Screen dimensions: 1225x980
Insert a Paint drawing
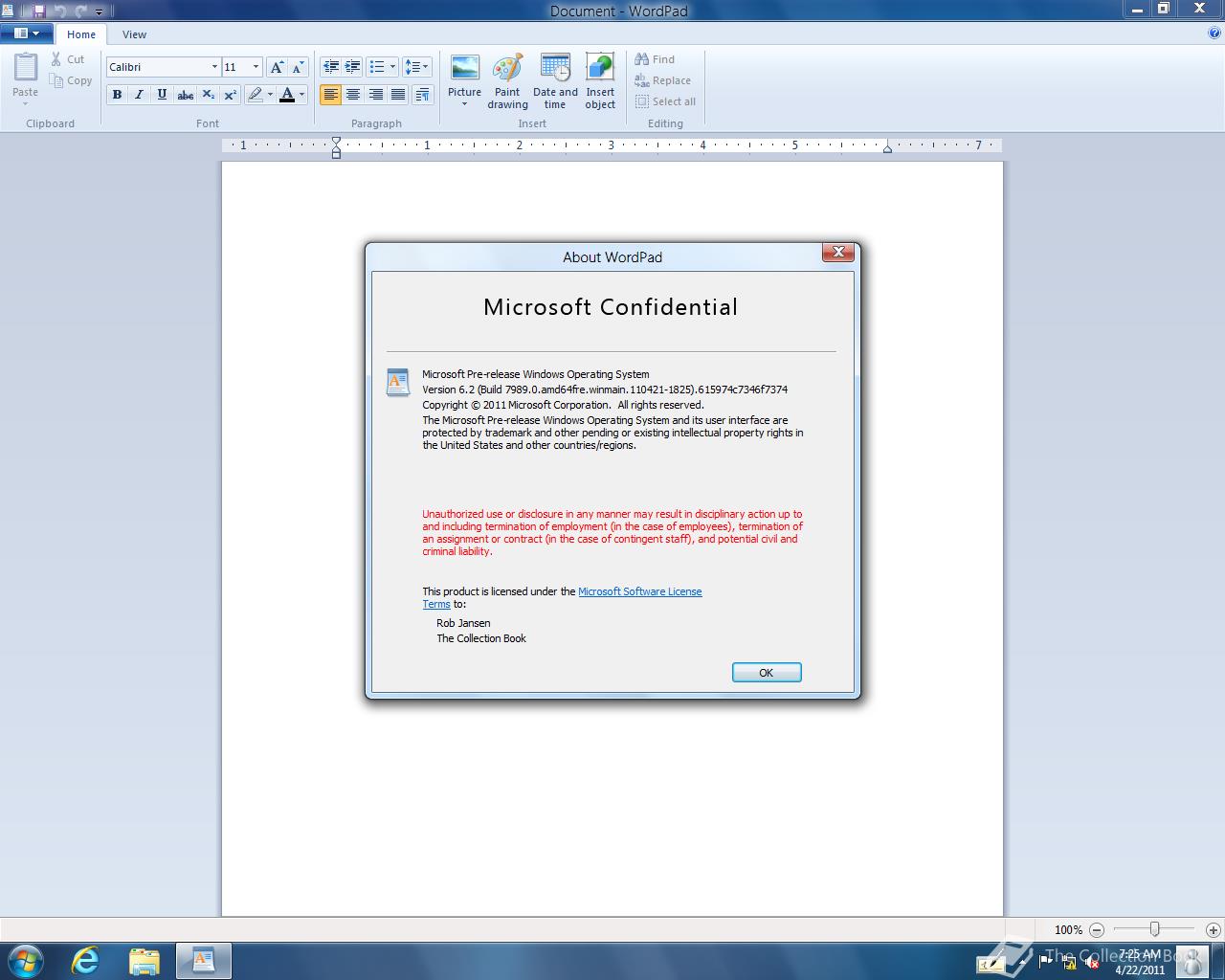tap(507, 81)
